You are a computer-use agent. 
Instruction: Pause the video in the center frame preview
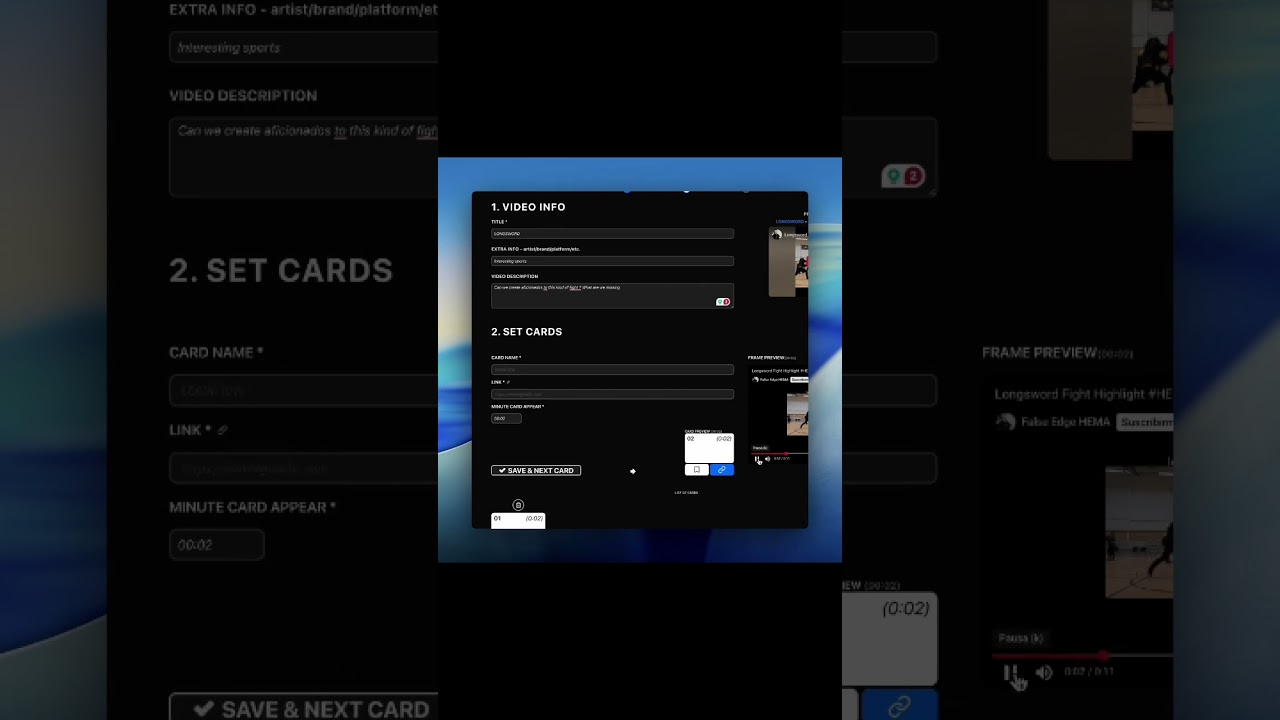point(757,459)
